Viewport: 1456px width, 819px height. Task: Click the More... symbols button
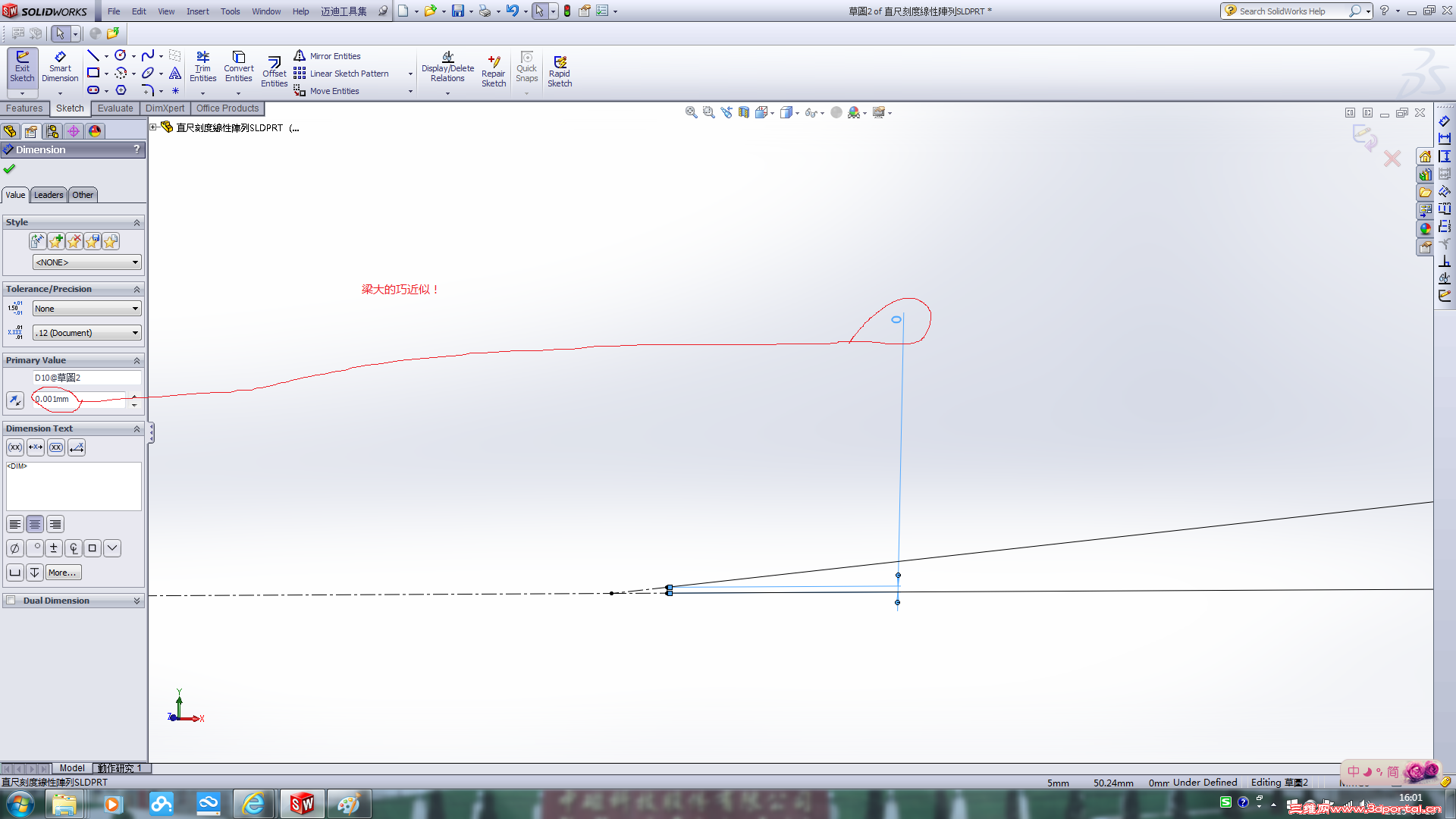[x=63, y=573]
